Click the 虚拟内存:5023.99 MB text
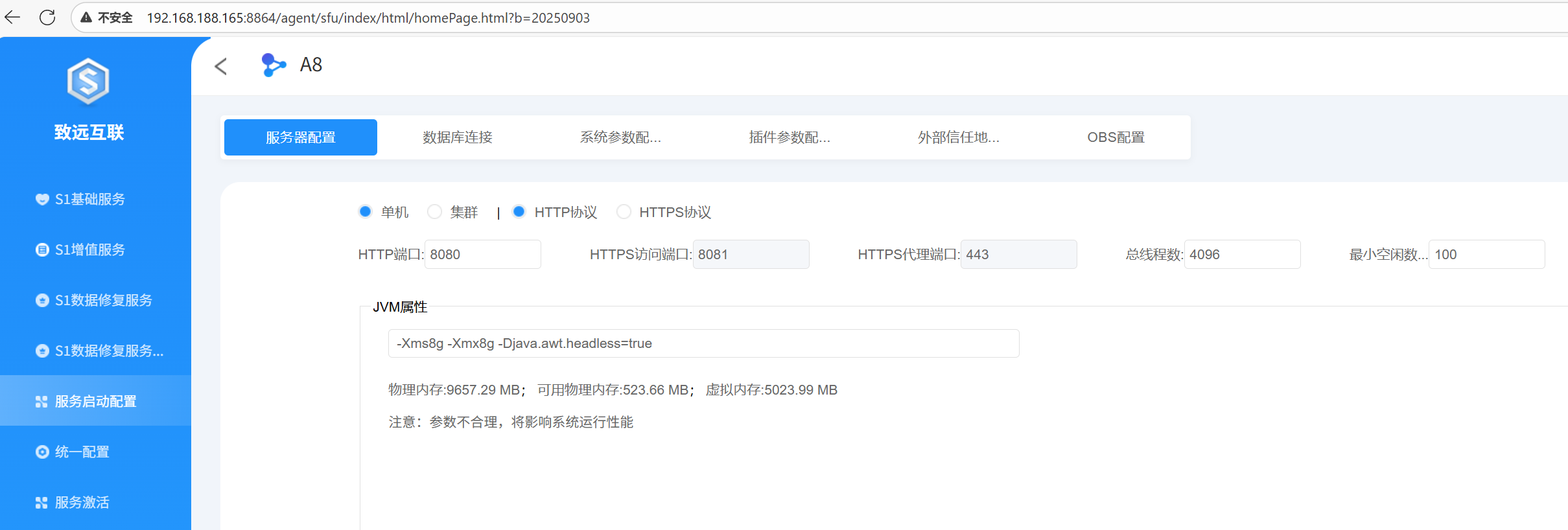 click(771, 390)
